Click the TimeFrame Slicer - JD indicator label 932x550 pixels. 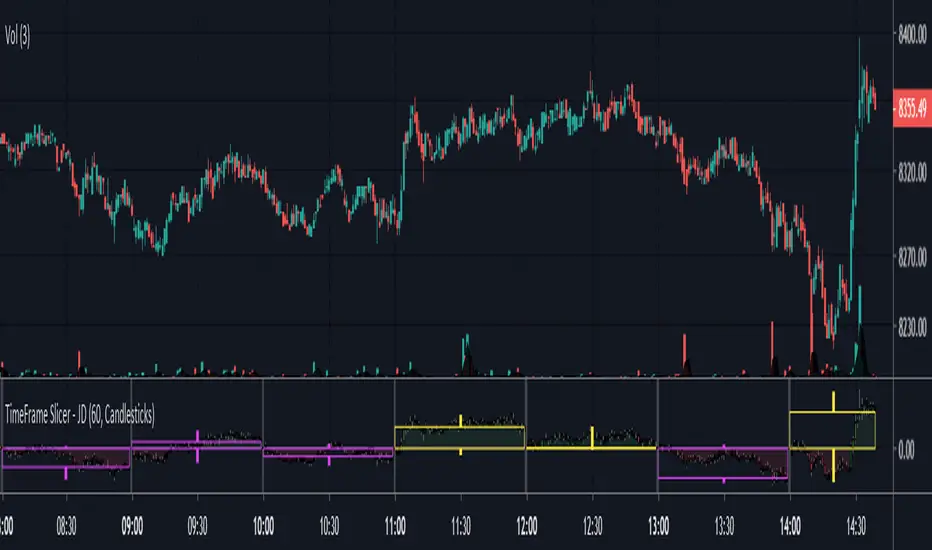coord(80,414)
